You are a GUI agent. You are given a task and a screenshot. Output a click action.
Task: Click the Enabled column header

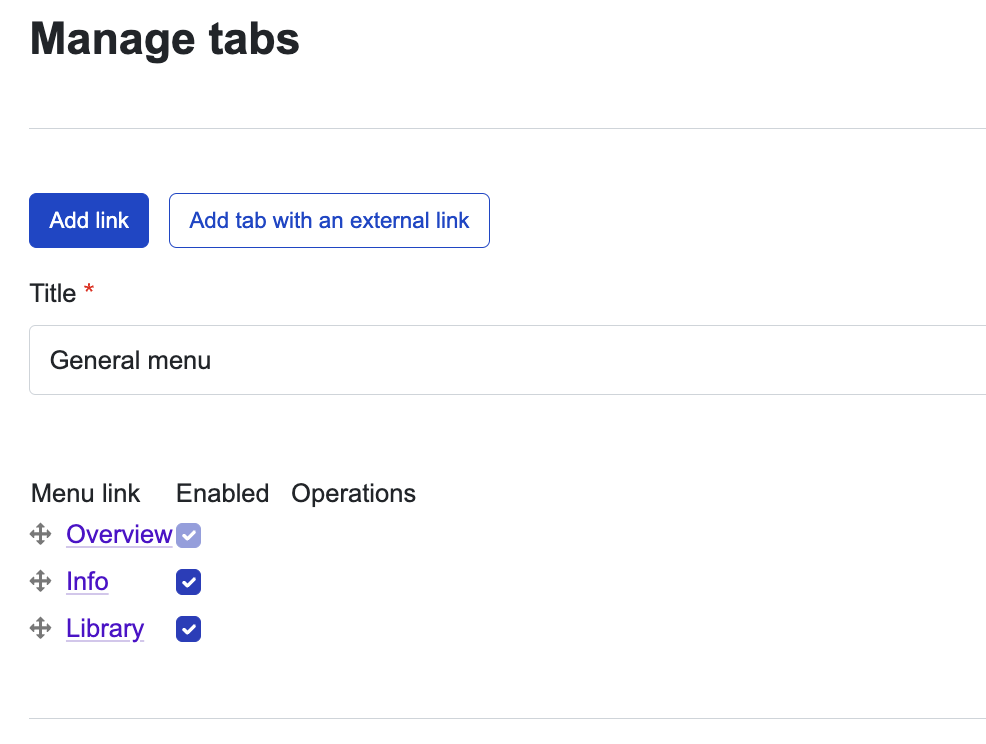pyautogui.click(x=222, y=493)
